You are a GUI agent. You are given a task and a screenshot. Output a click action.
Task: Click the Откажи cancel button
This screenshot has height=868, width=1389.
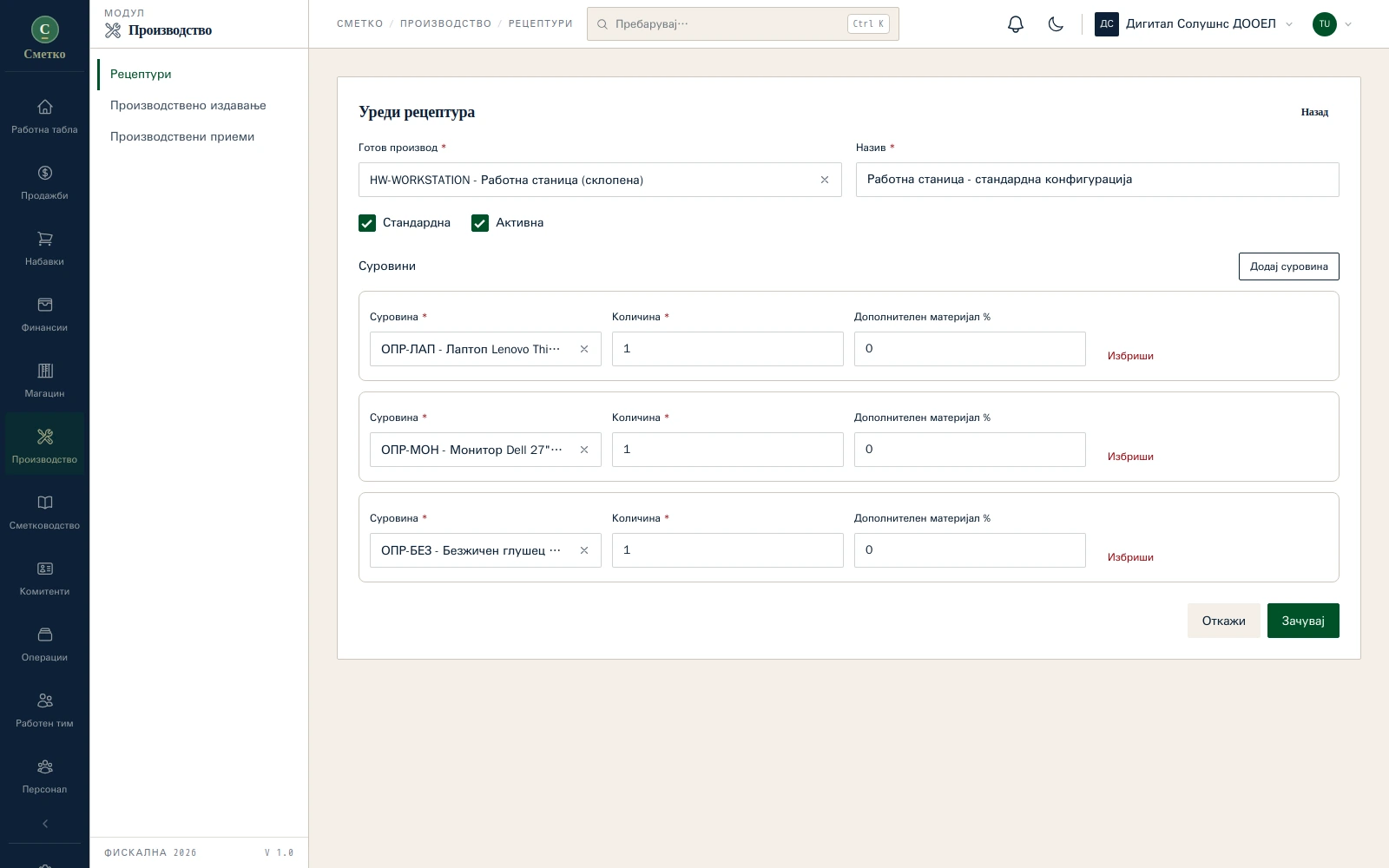click(1224, 621)
